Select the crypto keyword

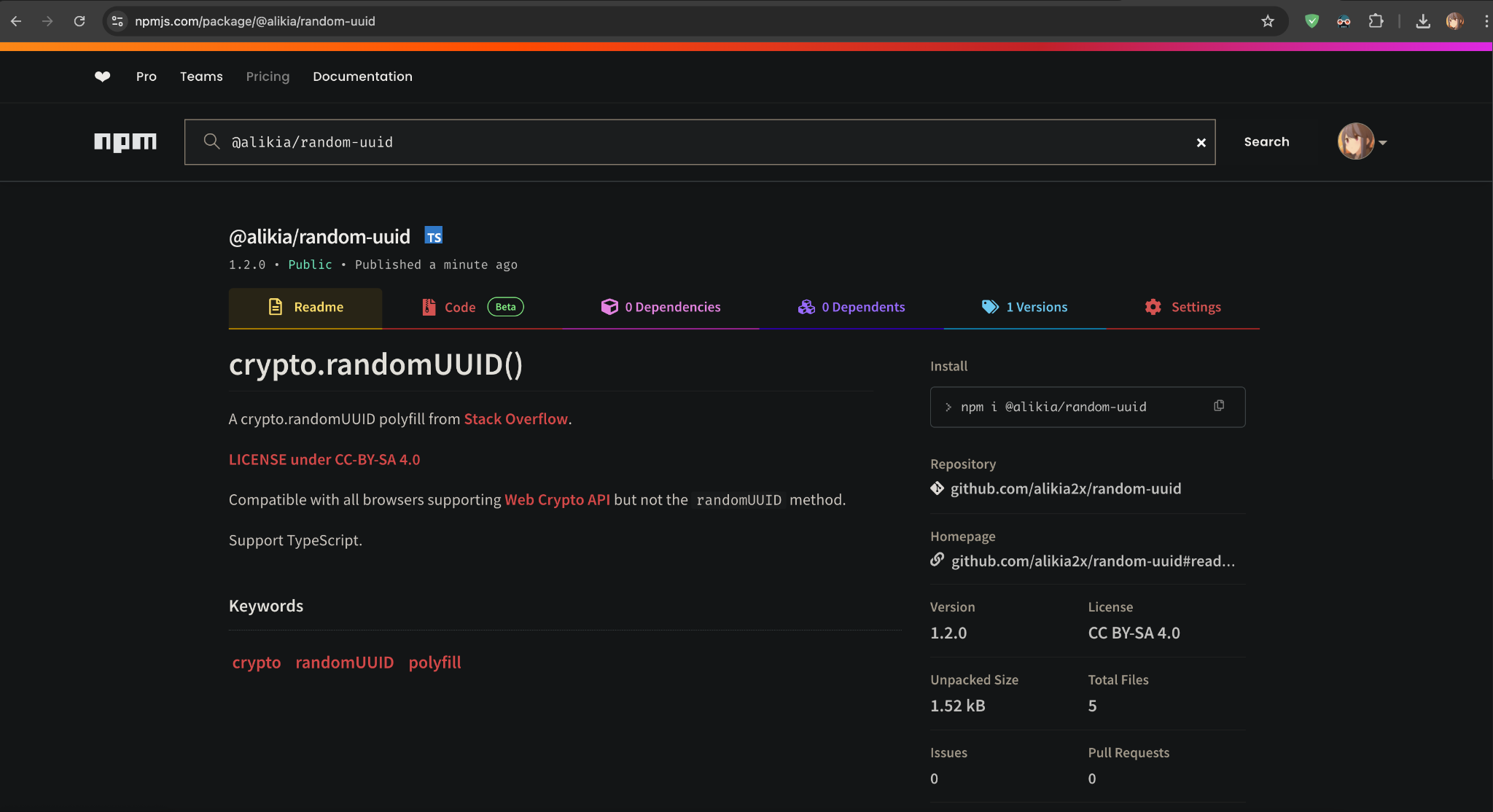coord(256,662)
